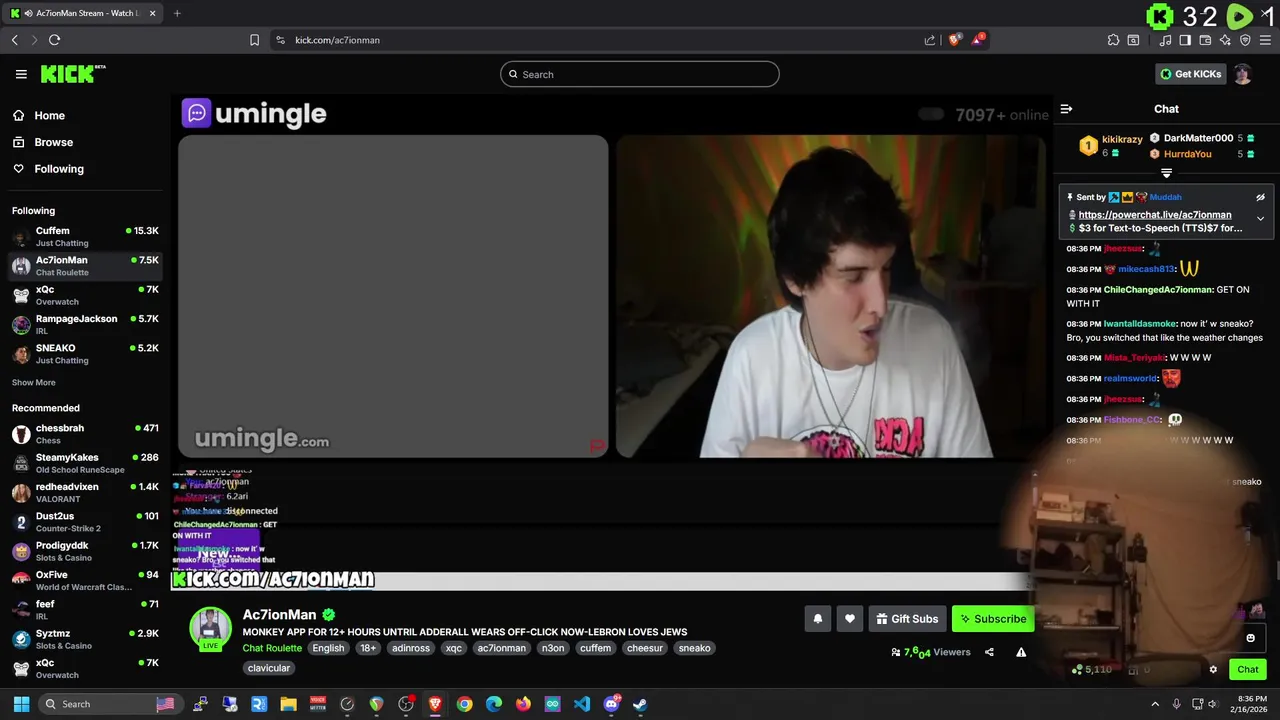Open Brave Shields icon

pos(955,40)
